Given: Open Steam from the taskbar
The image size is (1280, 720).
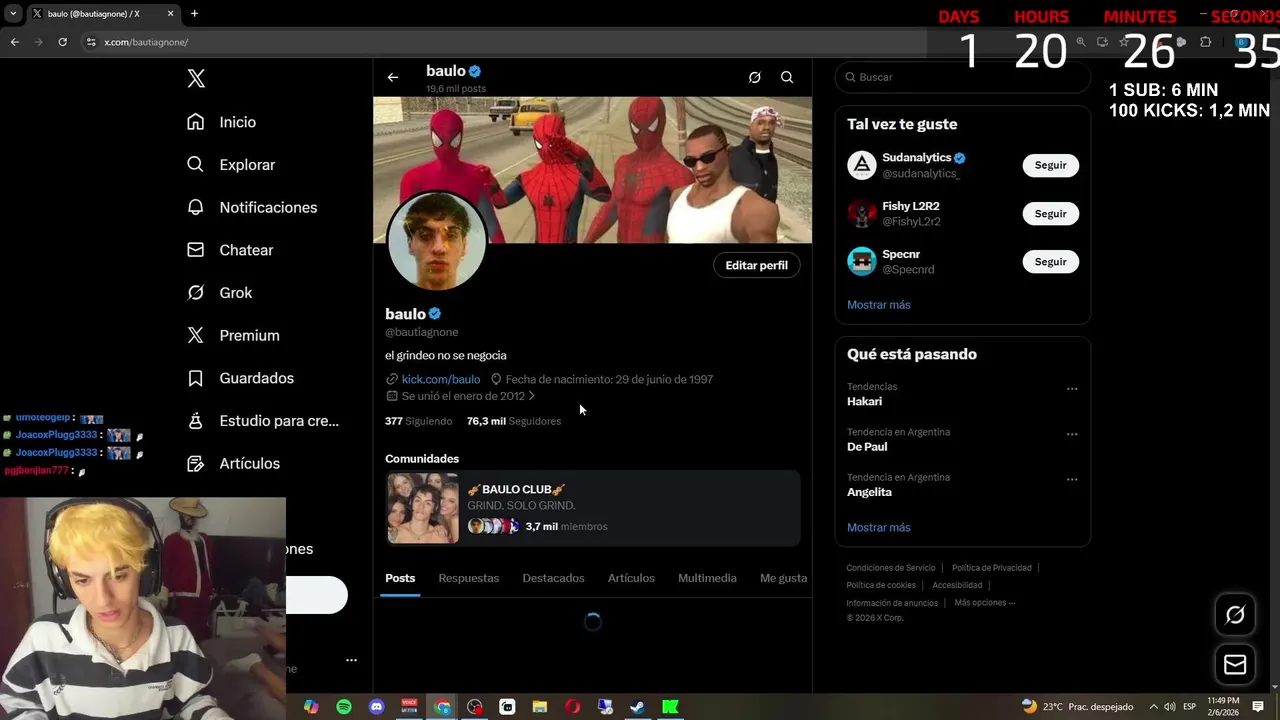Looking at the screenshot, I should [637, 707].
